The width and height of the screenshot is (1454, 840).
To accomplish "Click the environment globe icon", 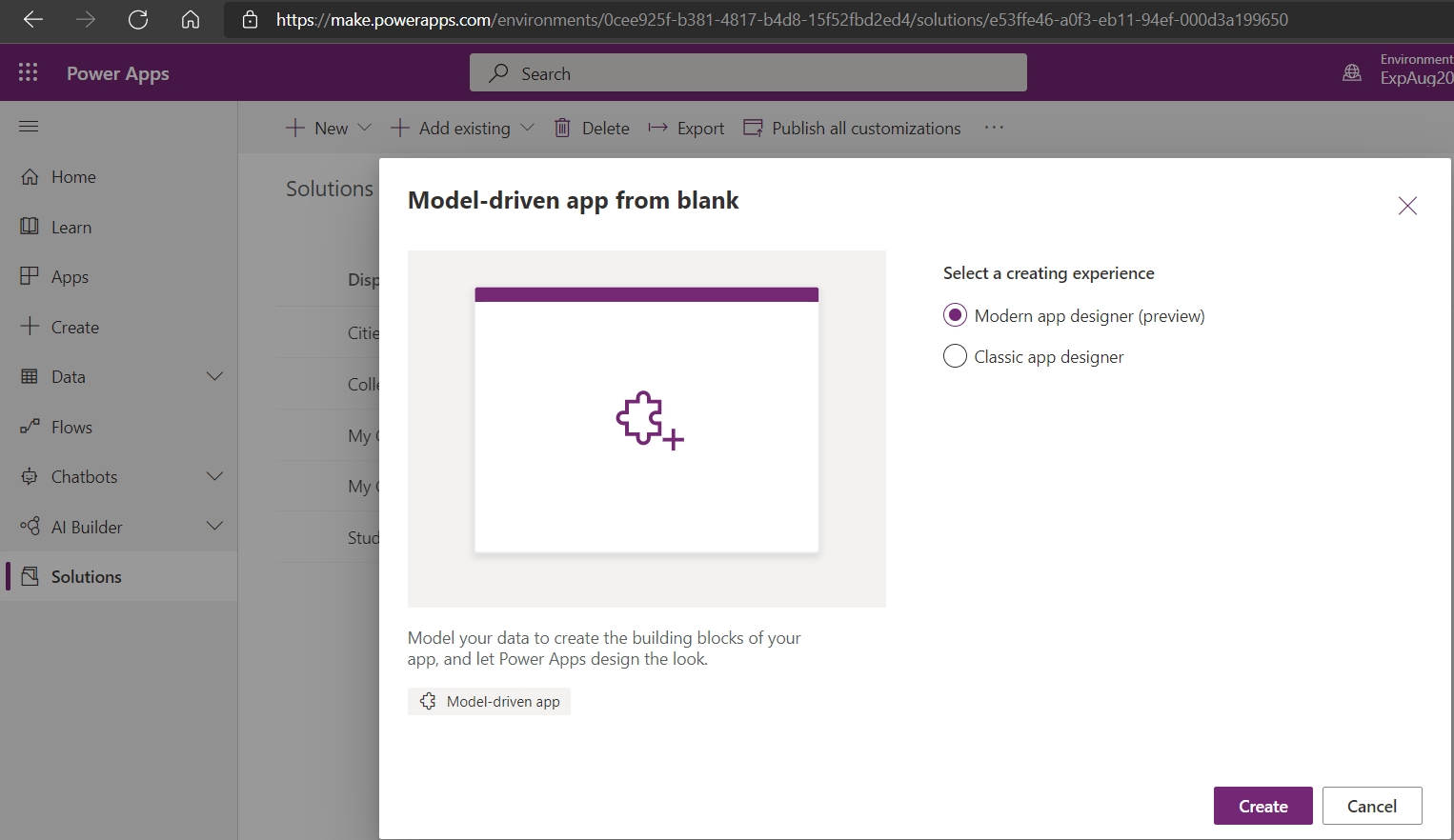I will pos(1351,72).
